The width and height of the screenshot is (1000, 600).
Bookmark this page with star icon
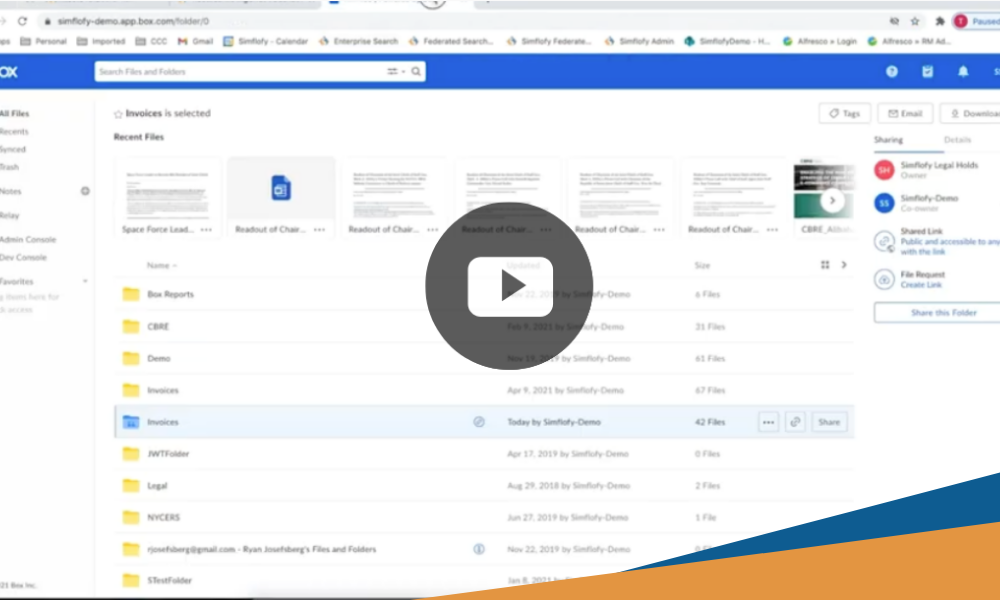(x=915, y=21)
